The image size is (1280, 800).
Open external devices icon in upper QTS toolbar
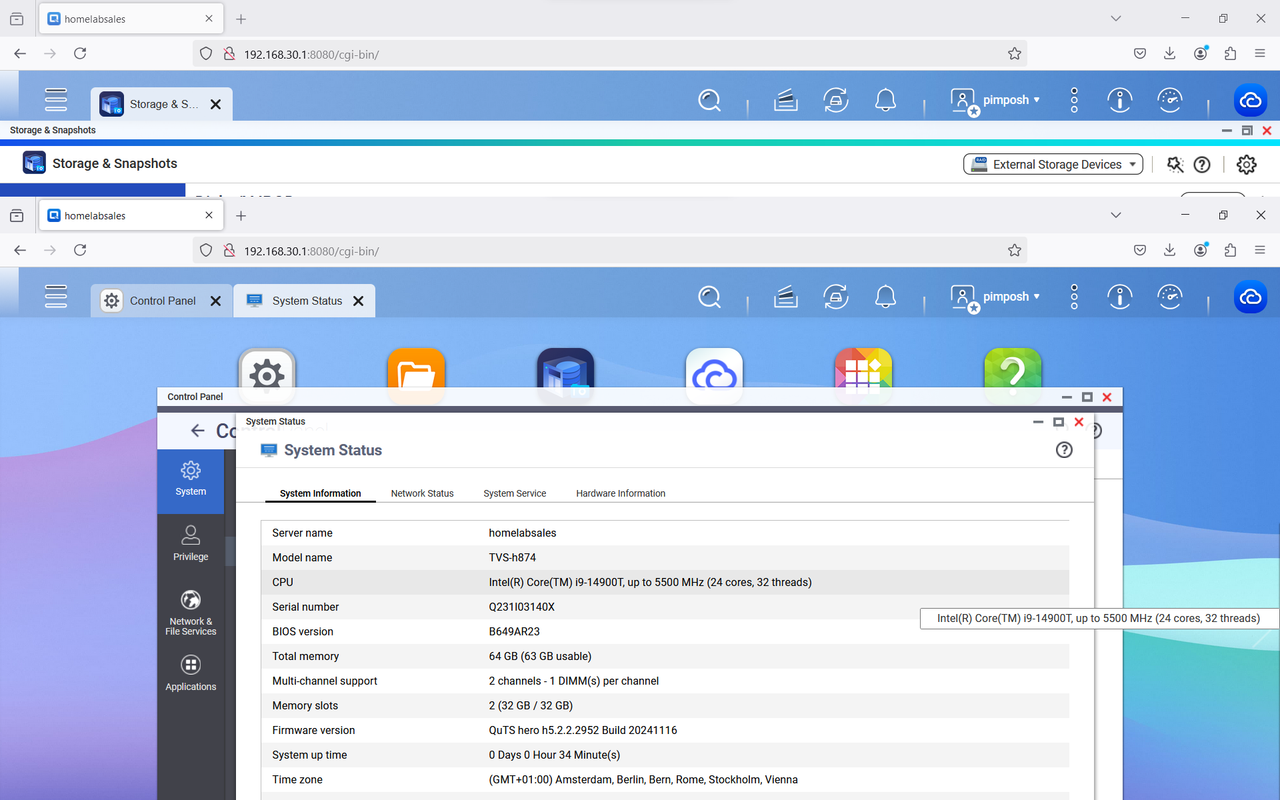836,100
